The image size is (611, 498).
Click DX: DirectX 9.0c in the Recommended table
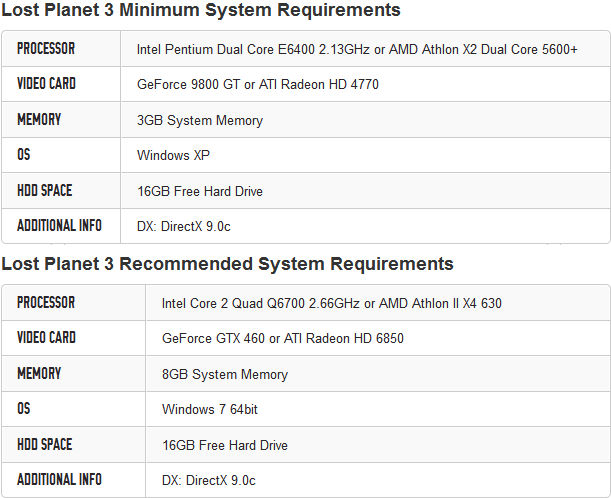pyautogui.click(x=208, y=480)
